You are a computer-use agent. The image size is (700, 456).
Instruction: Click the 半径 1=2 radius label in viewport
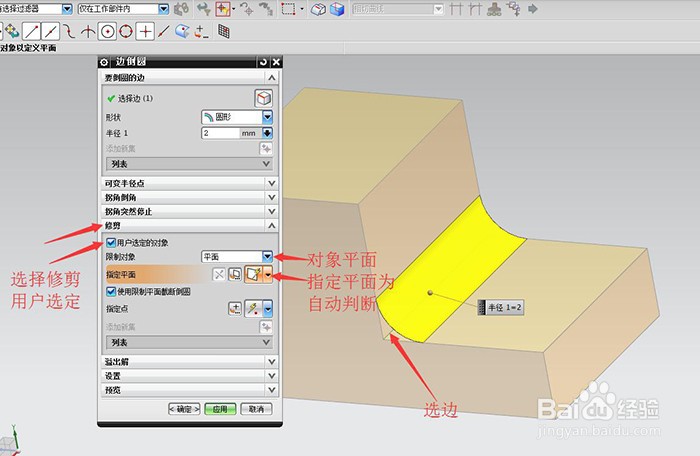point(500,307)
